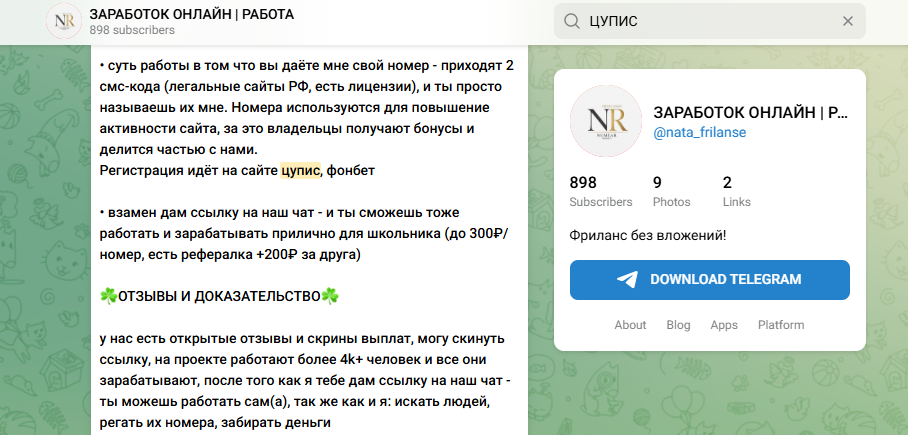The width and height of the screenshot is (908, 435).
Task: Click the 898 Subscribers counter
Action: coord(601,192)
